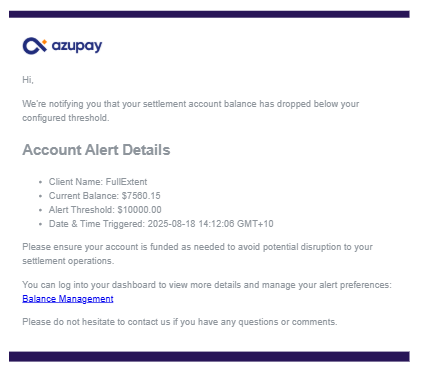The image size is (429, 378).
Task: Click the funding reminder paragraph
Action: coord(197,254)
